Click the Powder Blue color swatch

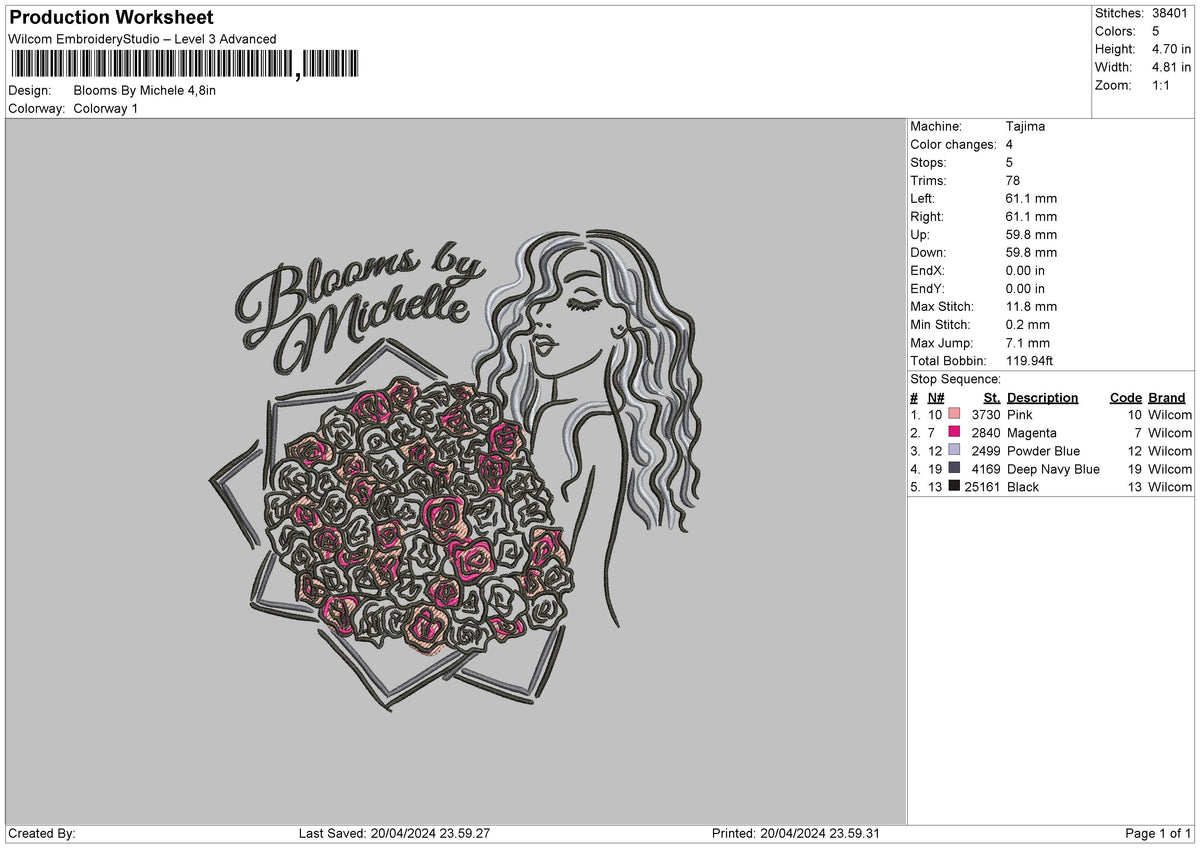pos(952,450)
